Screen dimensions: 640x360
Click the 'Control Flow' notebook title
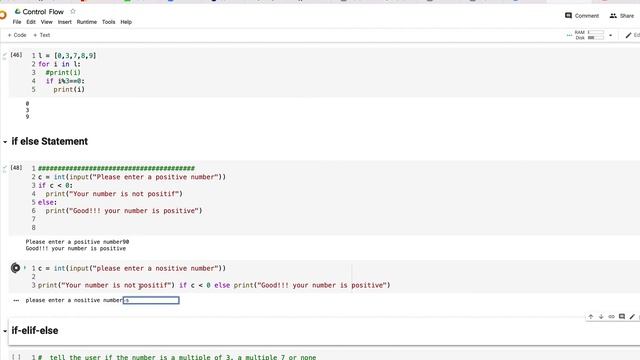click(43, 12)
